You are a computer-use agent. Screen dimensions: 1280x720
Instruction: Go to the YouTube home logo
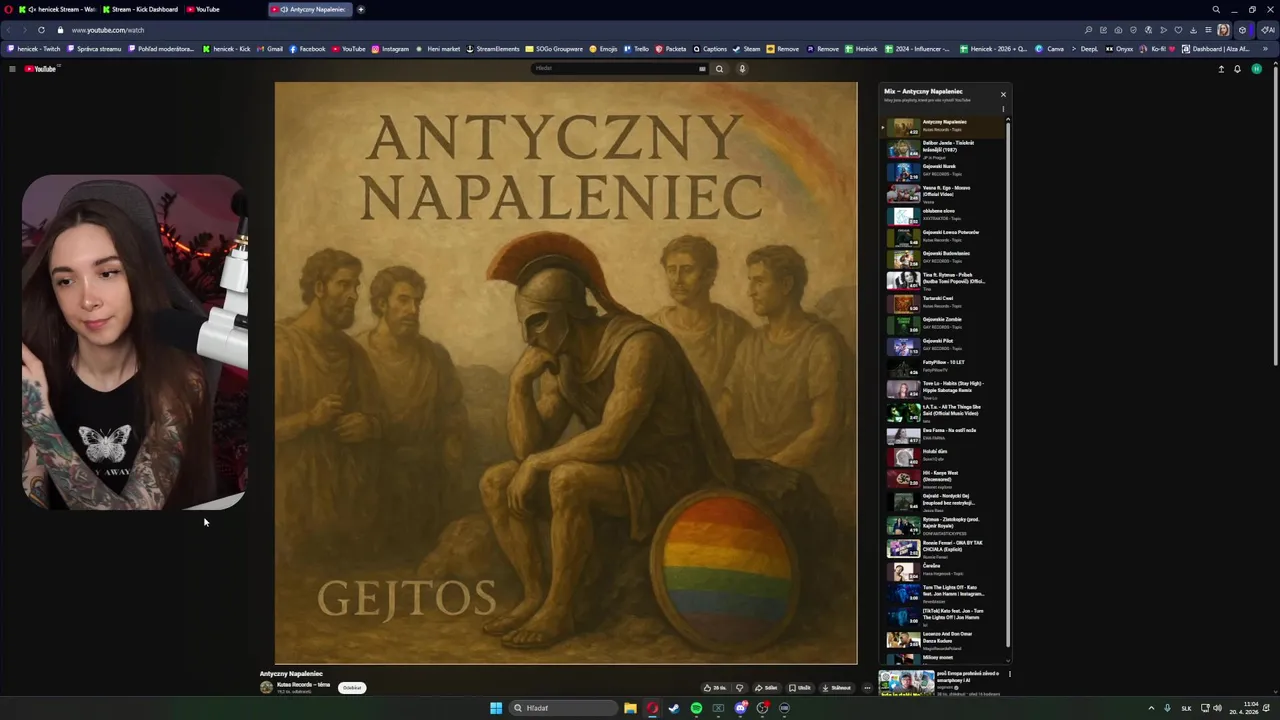(40, 69)
